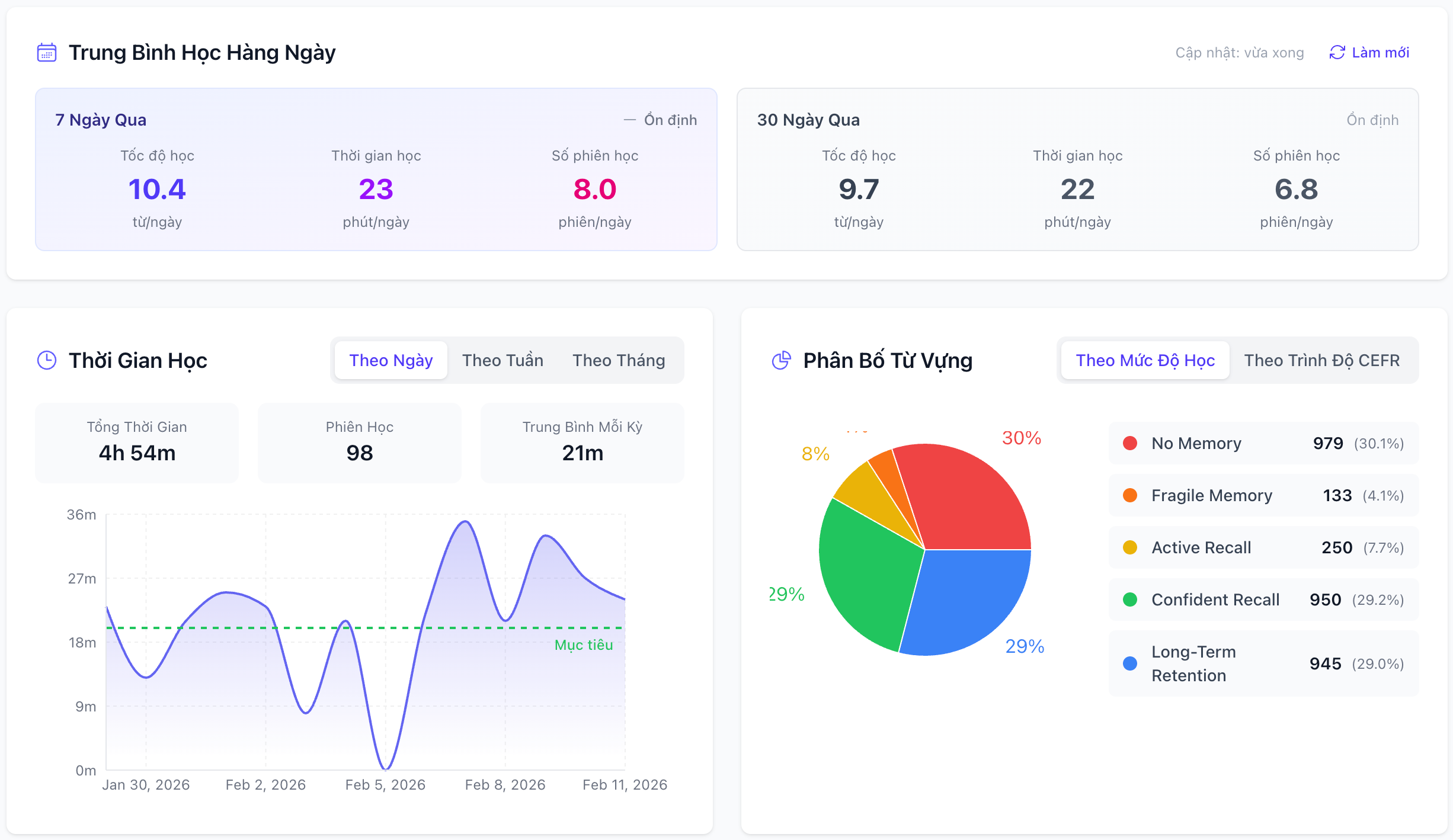Open the 7 Ngày Qua stats card
The height and width of the screenshot is (840, 1453).
tap(376, 169)
